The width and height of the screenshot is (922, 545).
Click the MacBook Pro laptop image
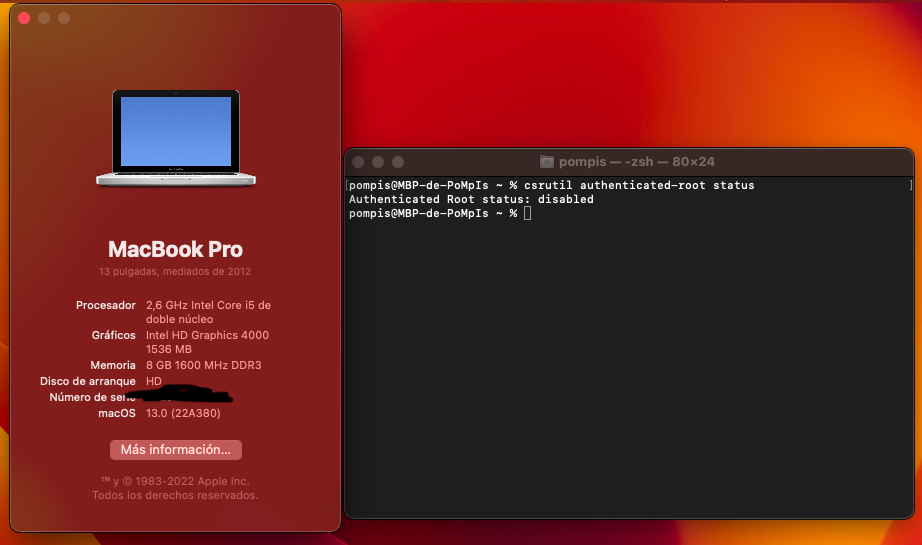tap(176, 138)
